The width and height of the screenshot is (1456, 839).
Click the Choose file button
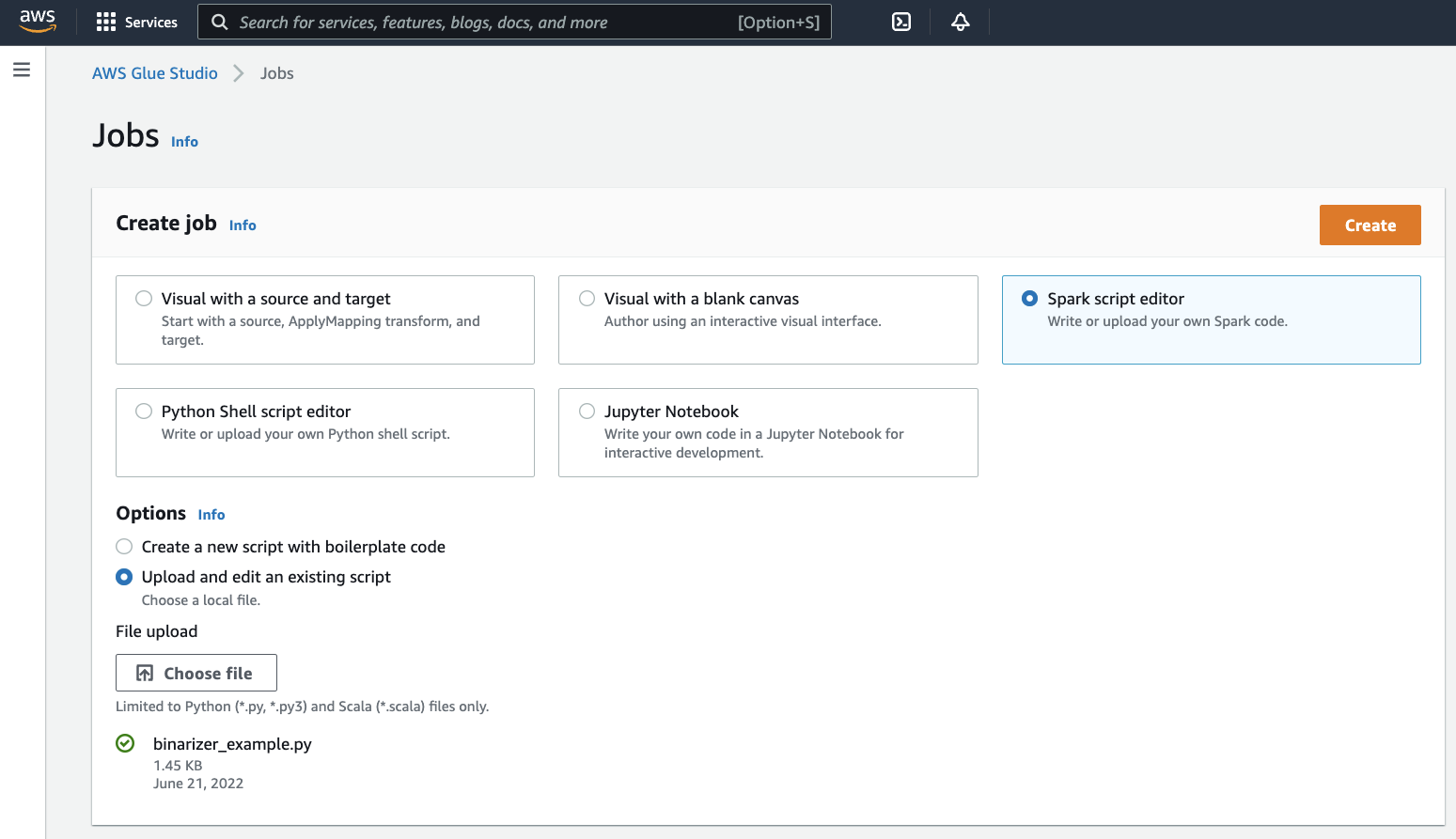pos(196,672)
